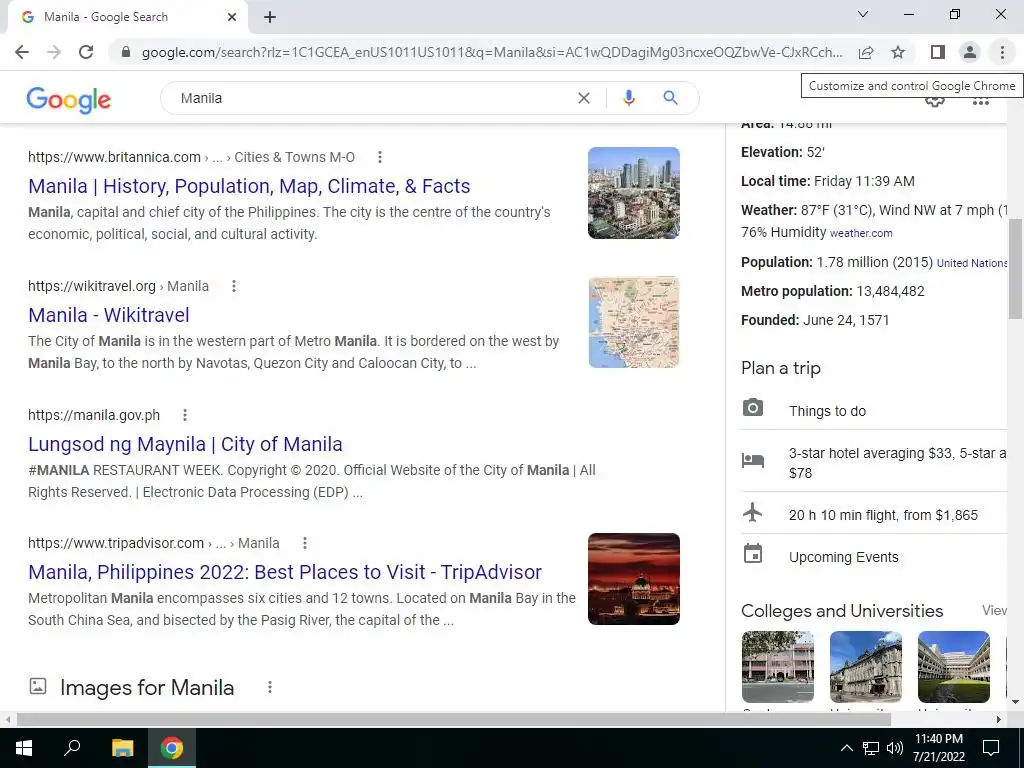The image size is (1024, 768).
Task: Click third Colleges and Universities thumbnail
Action: pyautogui.click(x=953, y=666)
